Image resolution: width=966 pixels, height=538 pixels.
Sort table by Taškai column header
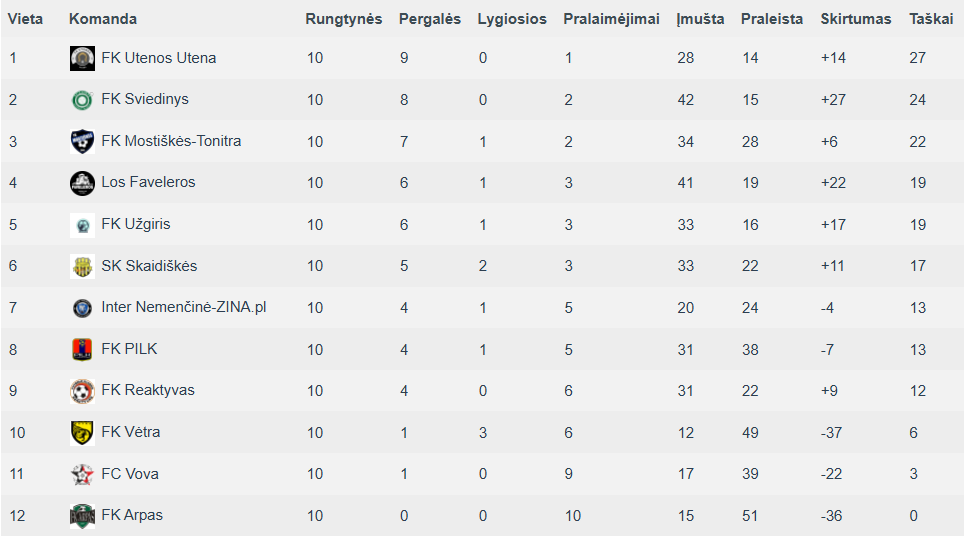click(x=931, y=19)
